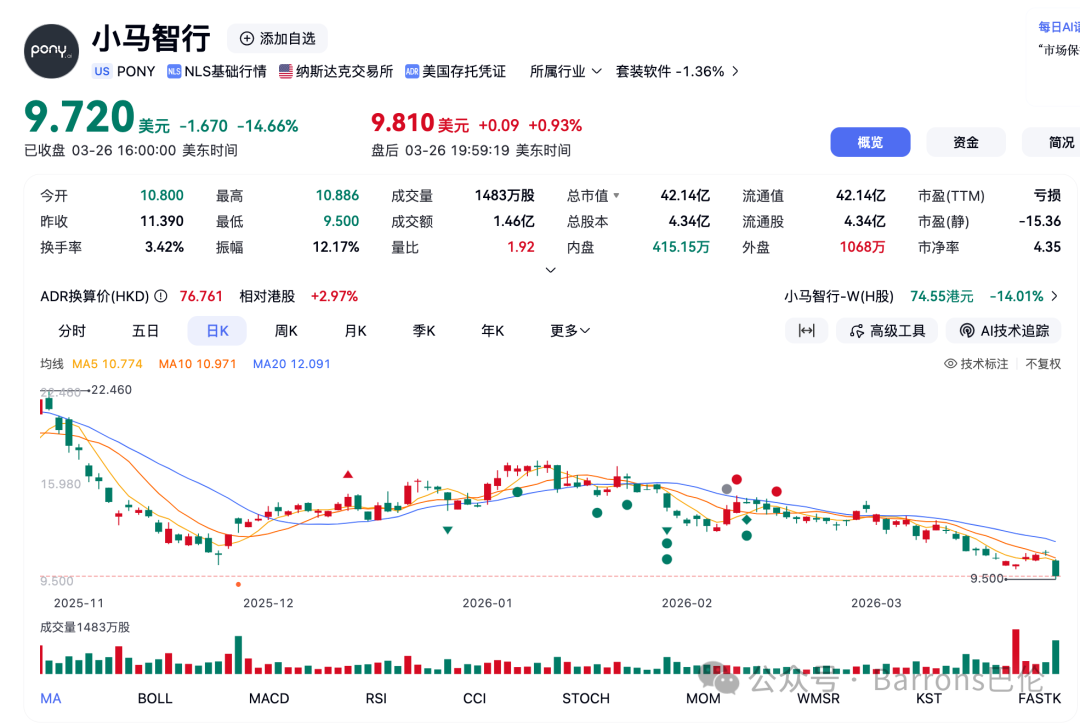Viewport: 1080px width, 723px height.
Task: Click the MA10 10.971 legend label
Action: [197, 364]
